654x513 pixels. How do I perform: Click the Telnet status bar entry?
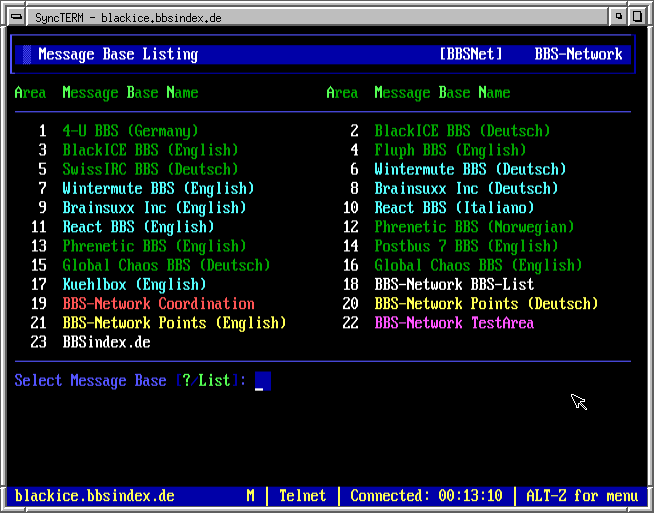pyautogui.click(x=302, y=496)
